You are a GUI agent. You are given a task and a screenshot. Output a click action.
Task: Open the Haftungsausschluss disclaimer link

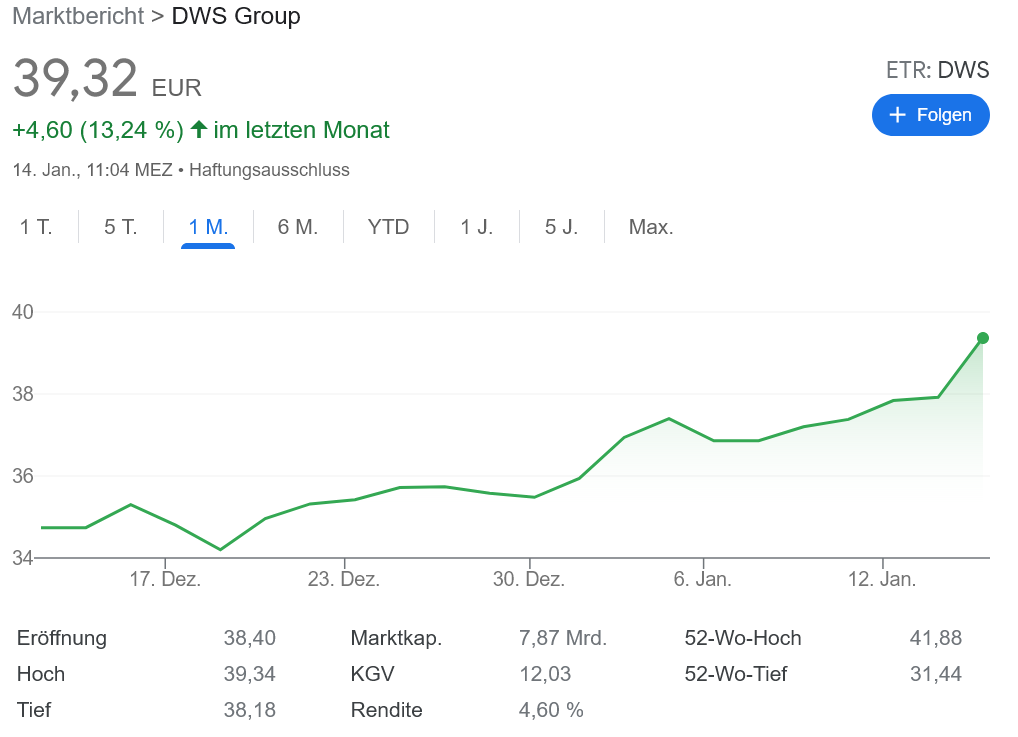click(x=269, y=170)
